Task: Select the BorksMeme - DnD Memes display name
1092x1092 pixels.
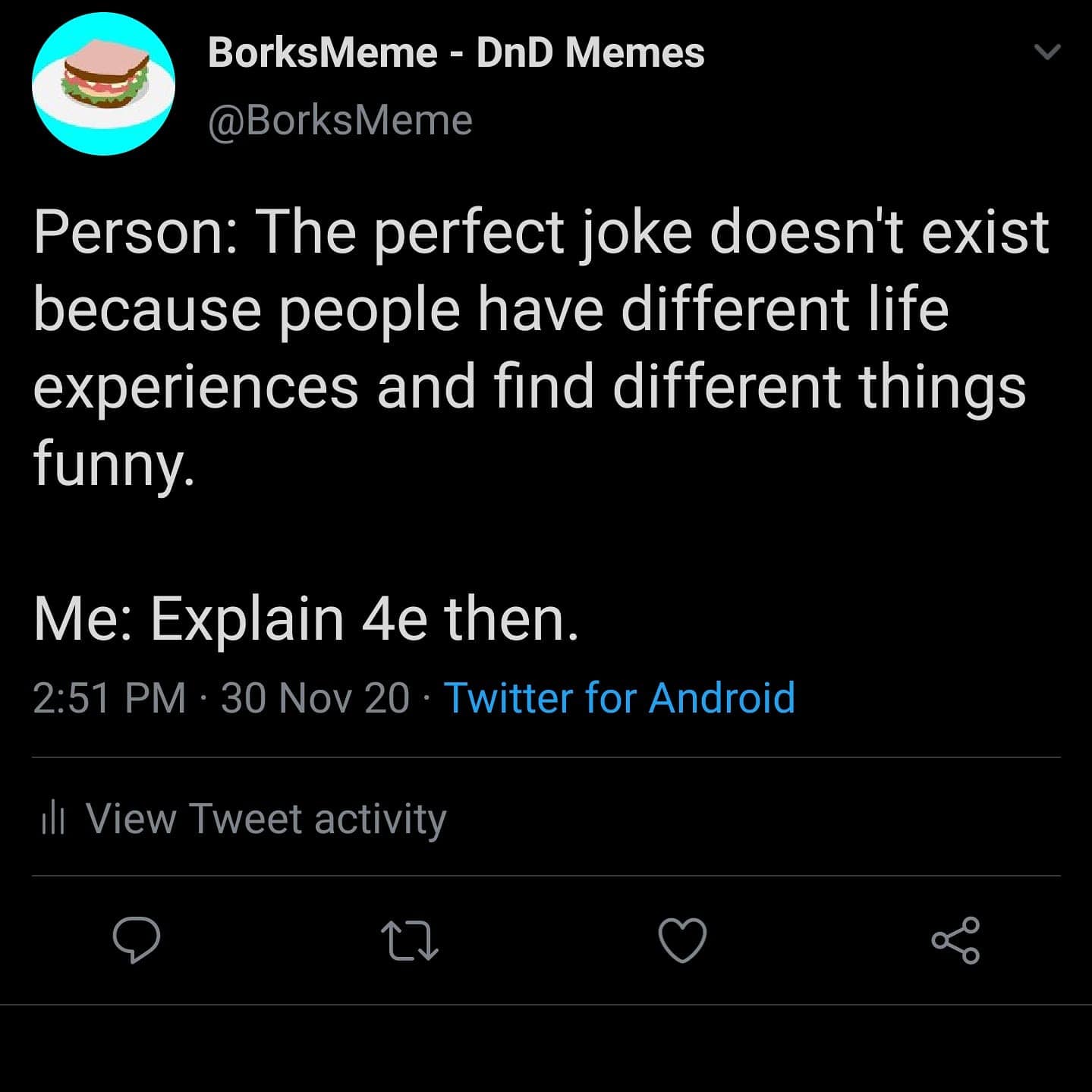Action: pos(455,52)
